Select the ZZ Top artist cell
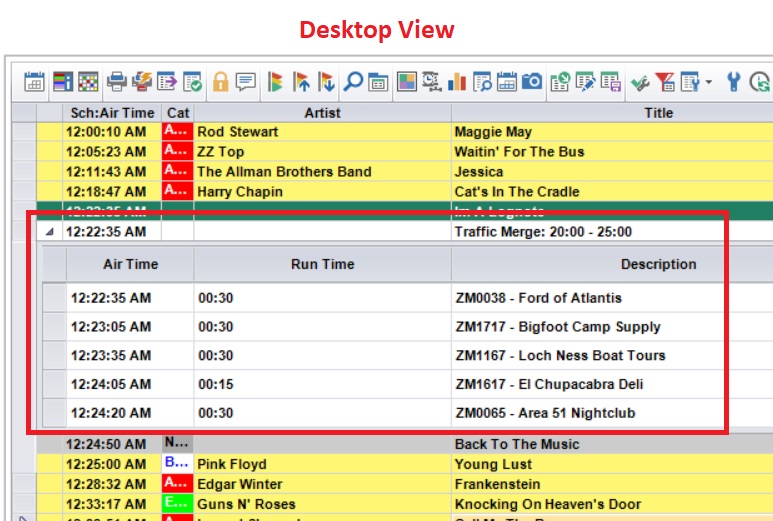Image resolution: width=773 pixels, height=521 pixels. point(322,151)
